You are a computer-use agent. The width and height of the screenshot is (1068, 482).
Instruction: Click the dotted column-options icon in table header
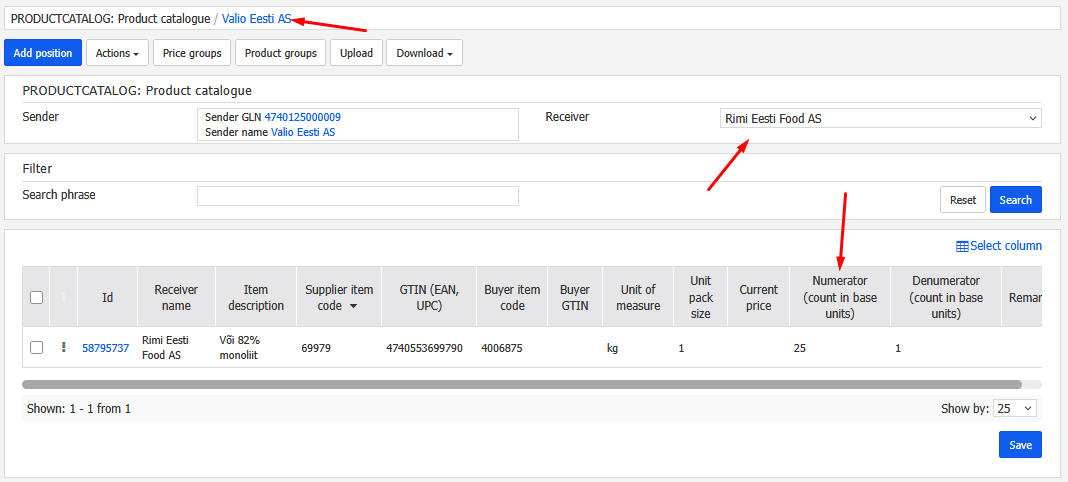(63, 297)
